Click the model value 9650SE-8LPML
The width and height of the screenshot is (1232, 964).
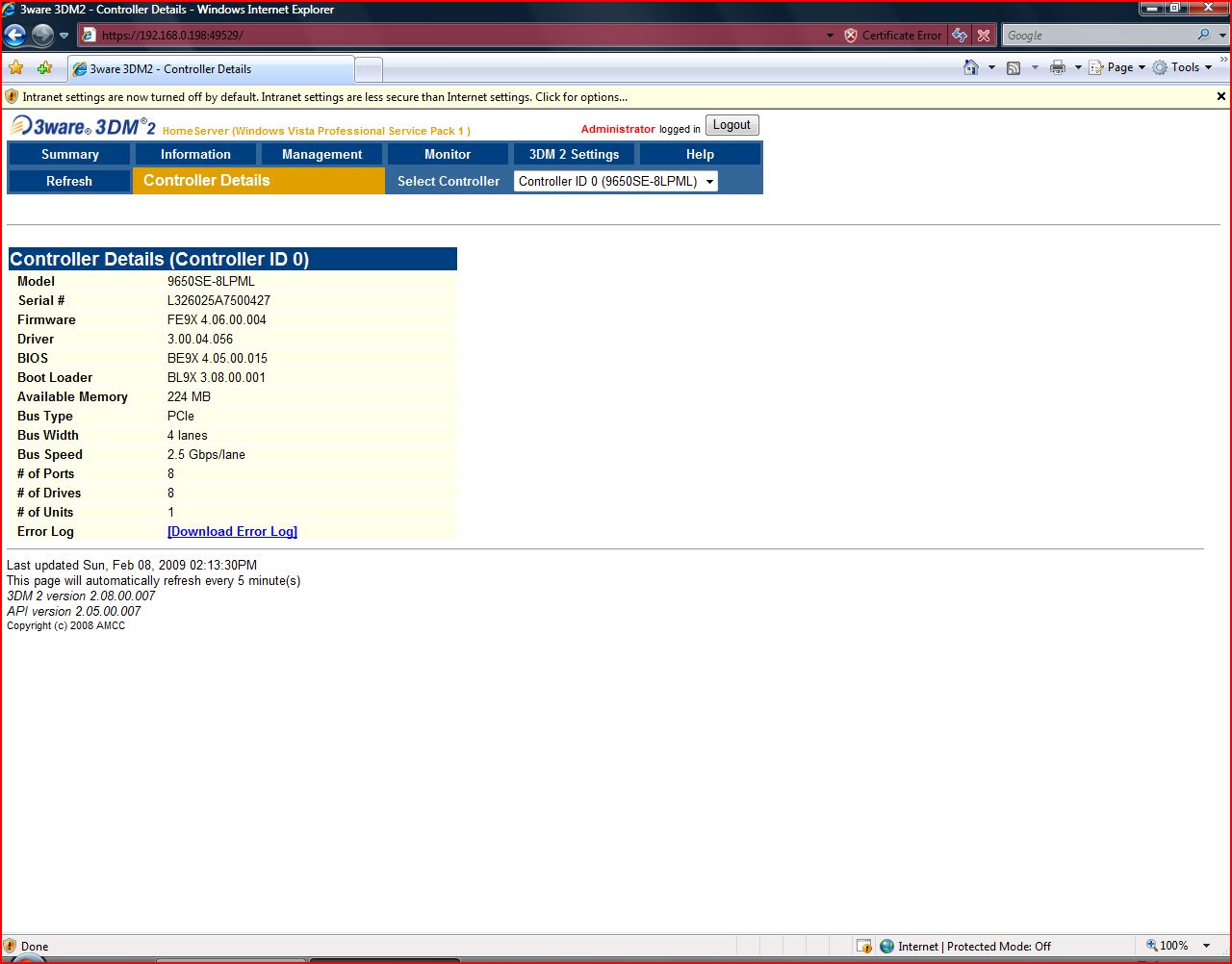pyautogui.click(x=211, y=281)
